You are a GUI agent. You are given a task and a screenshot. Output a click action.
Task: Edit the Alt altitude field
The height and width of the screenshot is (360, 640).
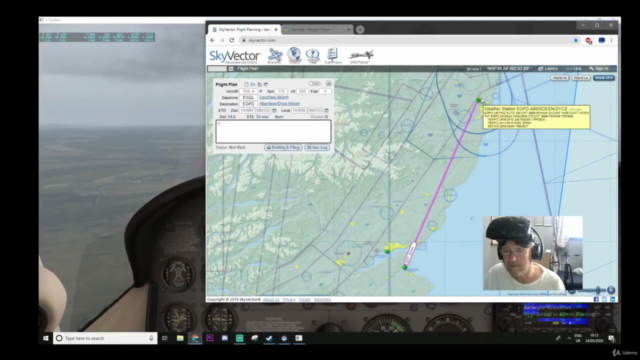pyautogui.click(x=302, y=91)
